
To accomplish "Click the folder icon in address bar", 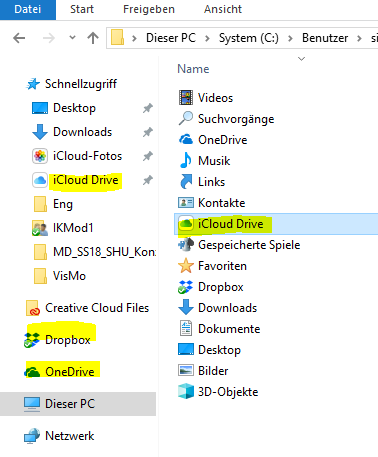I will [x=117, y=37].
